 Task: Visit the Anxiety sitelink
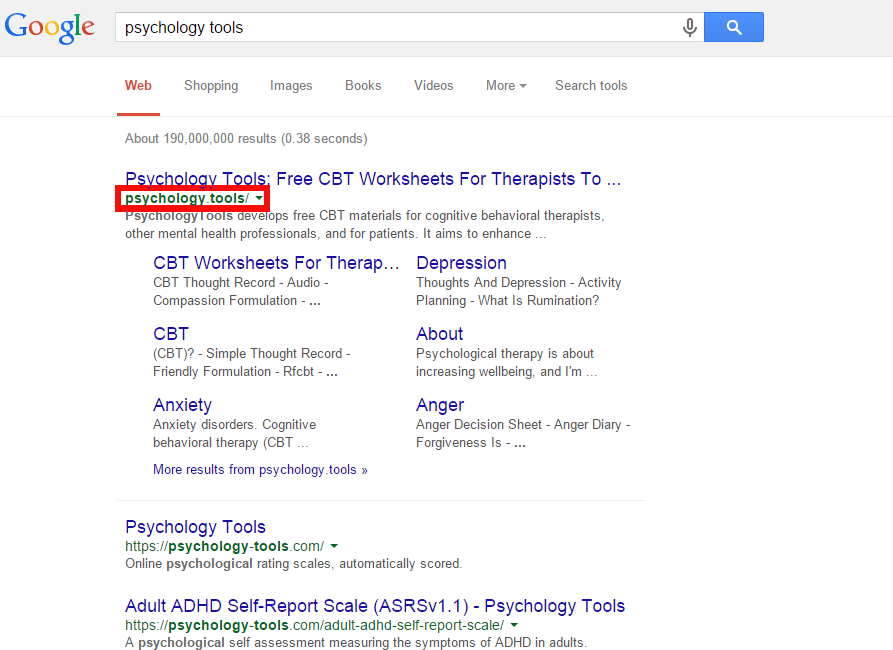click(182, 405)
